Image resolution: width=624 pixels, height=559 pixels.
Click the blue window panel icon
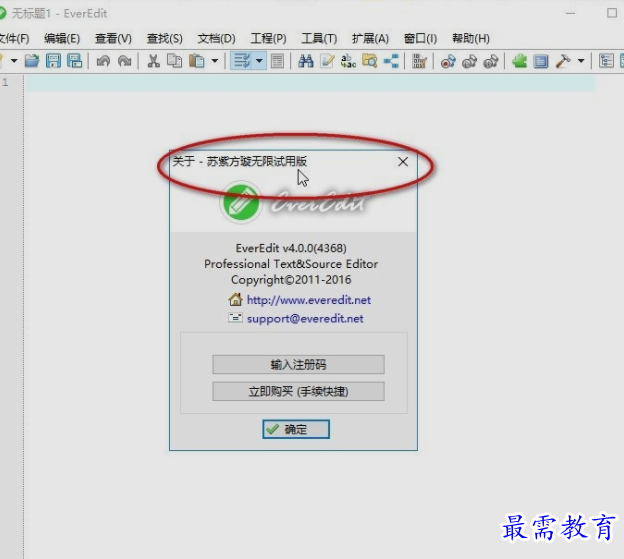(541, 61)
